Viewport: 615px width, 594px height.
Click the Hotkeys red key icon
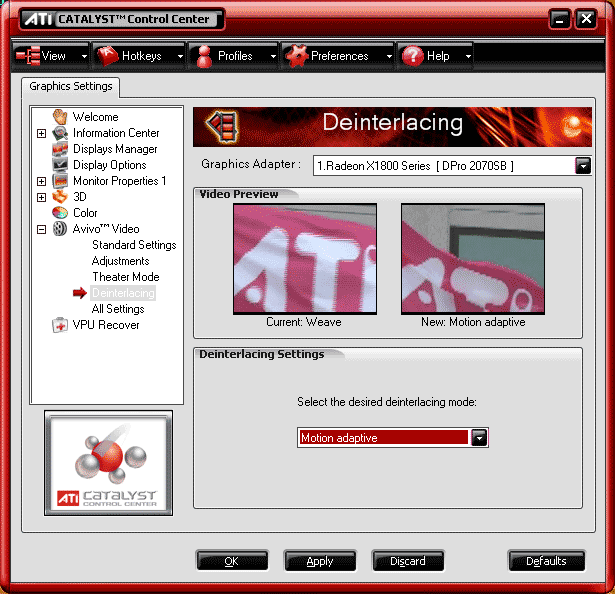[x=107, y=56]
